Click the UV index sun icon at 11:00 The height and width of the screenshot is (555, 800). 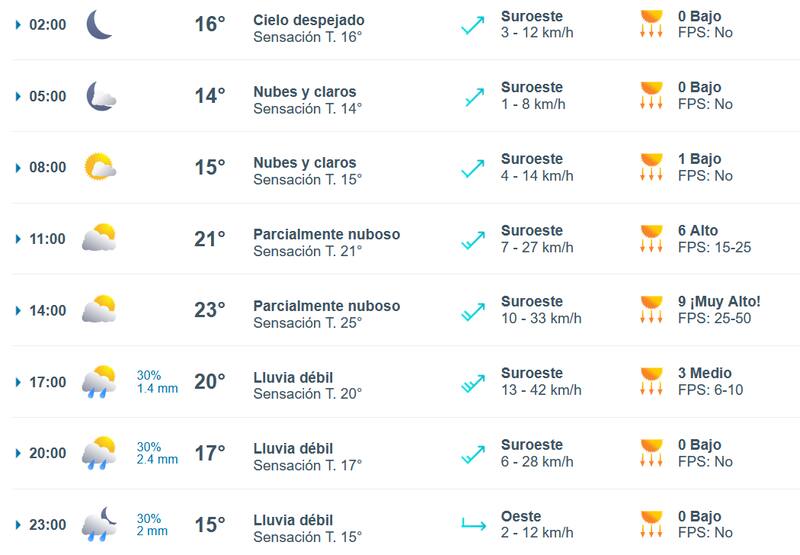coord(652,239)
